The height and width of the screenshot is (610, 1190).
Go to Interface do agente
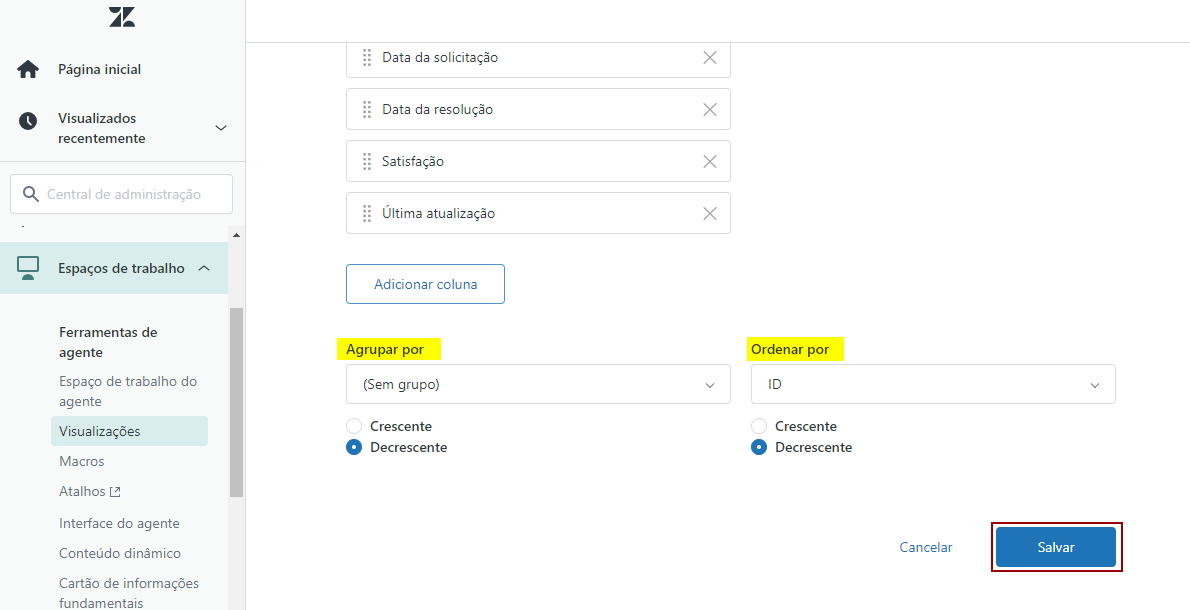(119, 523)
